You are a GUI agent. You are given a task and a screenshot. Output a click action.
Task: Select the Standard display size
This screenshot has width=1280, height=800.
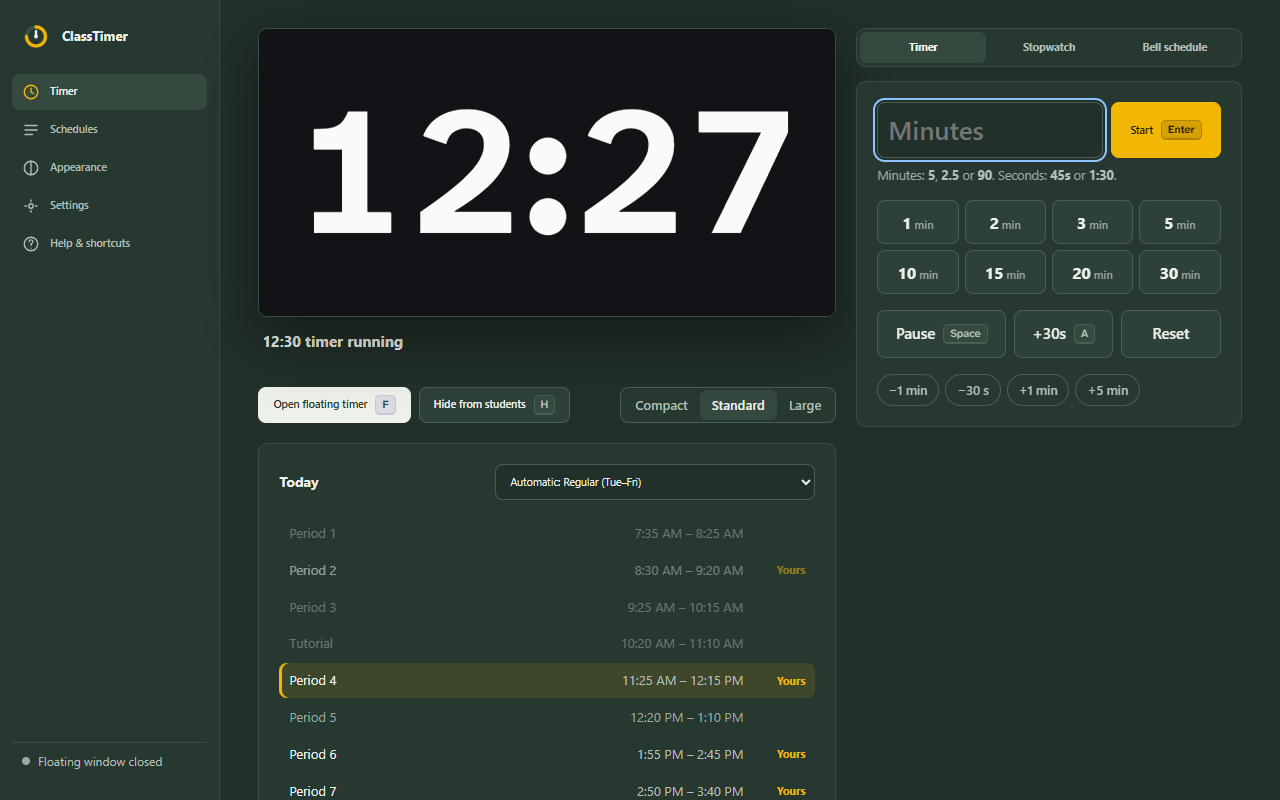point(738,405)
